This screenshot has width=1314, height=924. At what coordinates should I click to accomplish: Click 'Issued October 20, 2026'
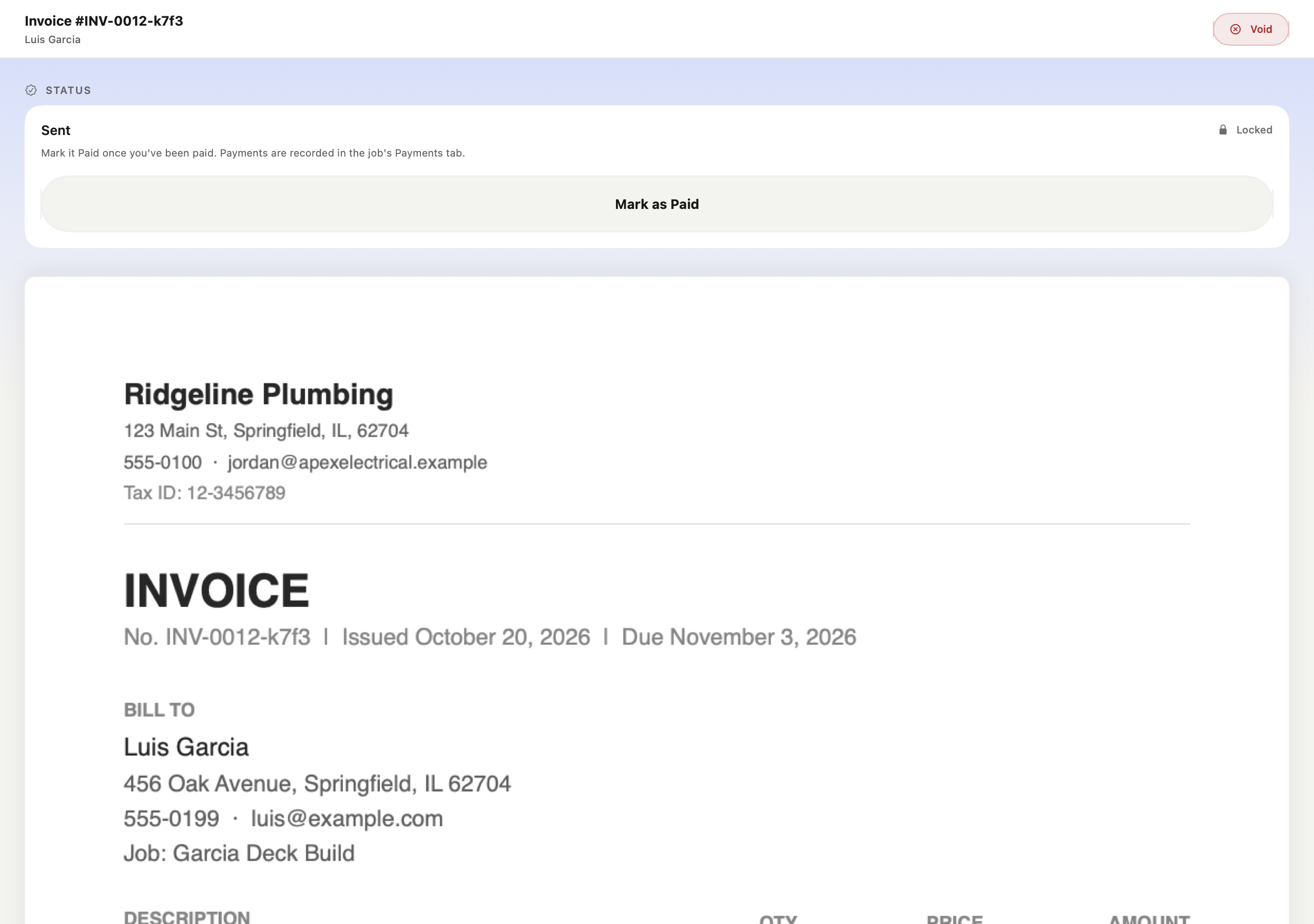(466, 637)
